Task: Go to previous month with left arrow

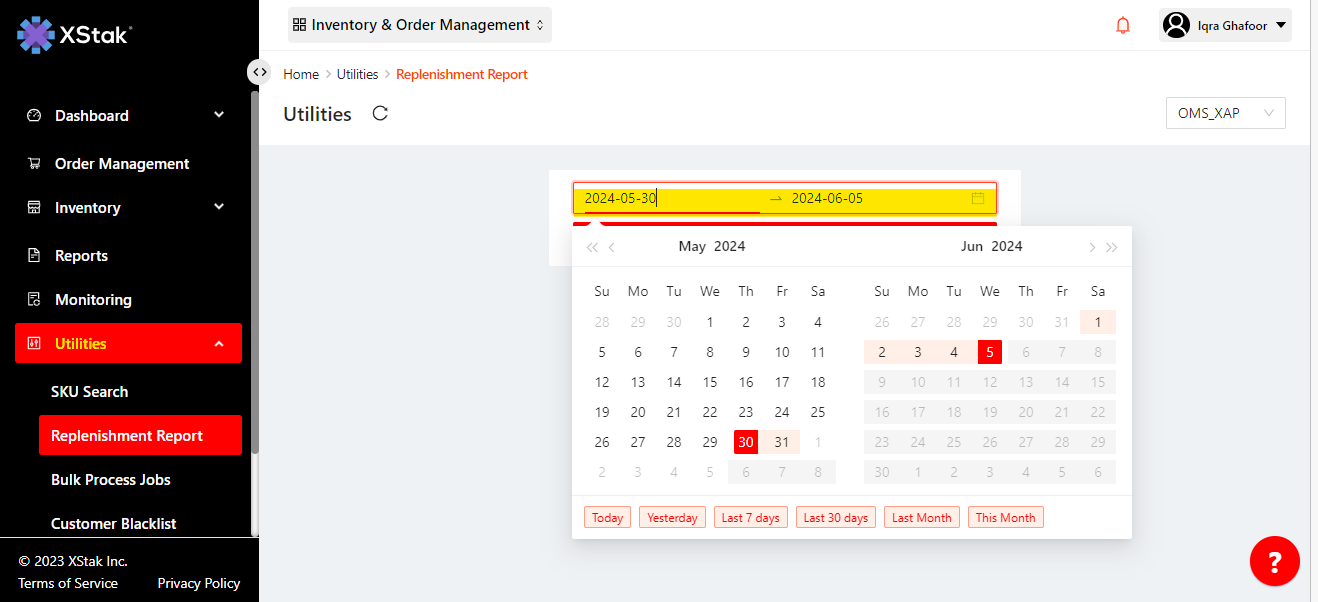Action: (612, 247)
